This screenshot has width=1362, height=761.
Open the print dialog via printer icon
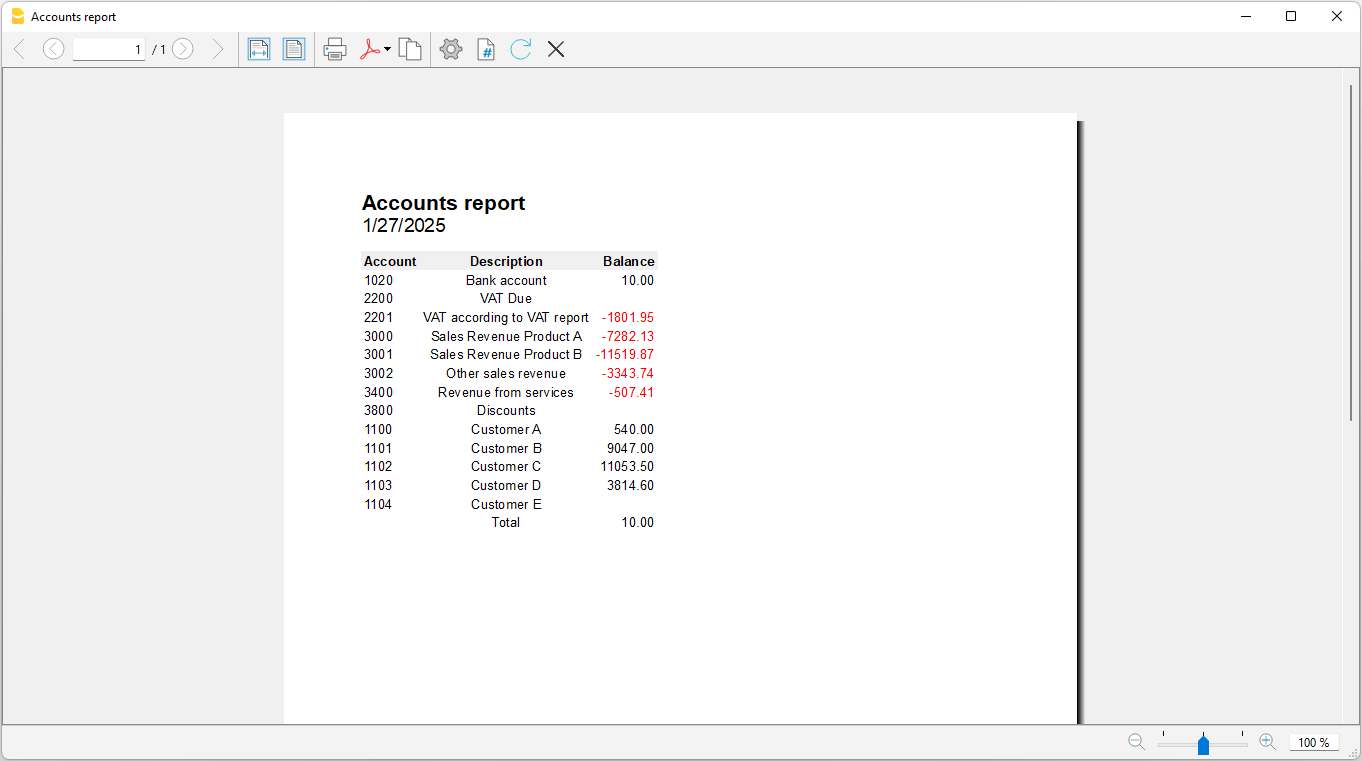(x=334, y=48)
